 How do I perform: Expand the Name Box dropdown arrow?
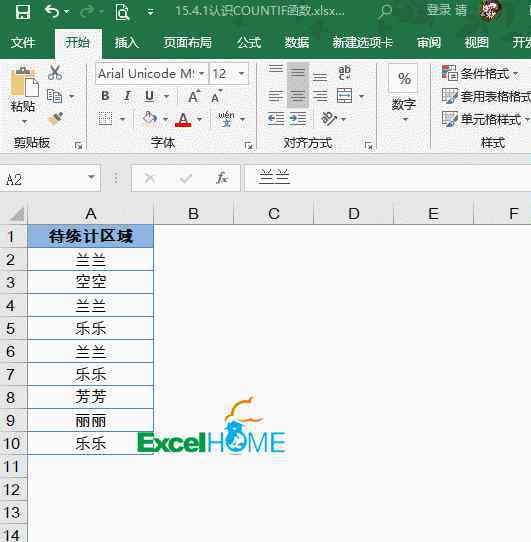click(91, 177)
